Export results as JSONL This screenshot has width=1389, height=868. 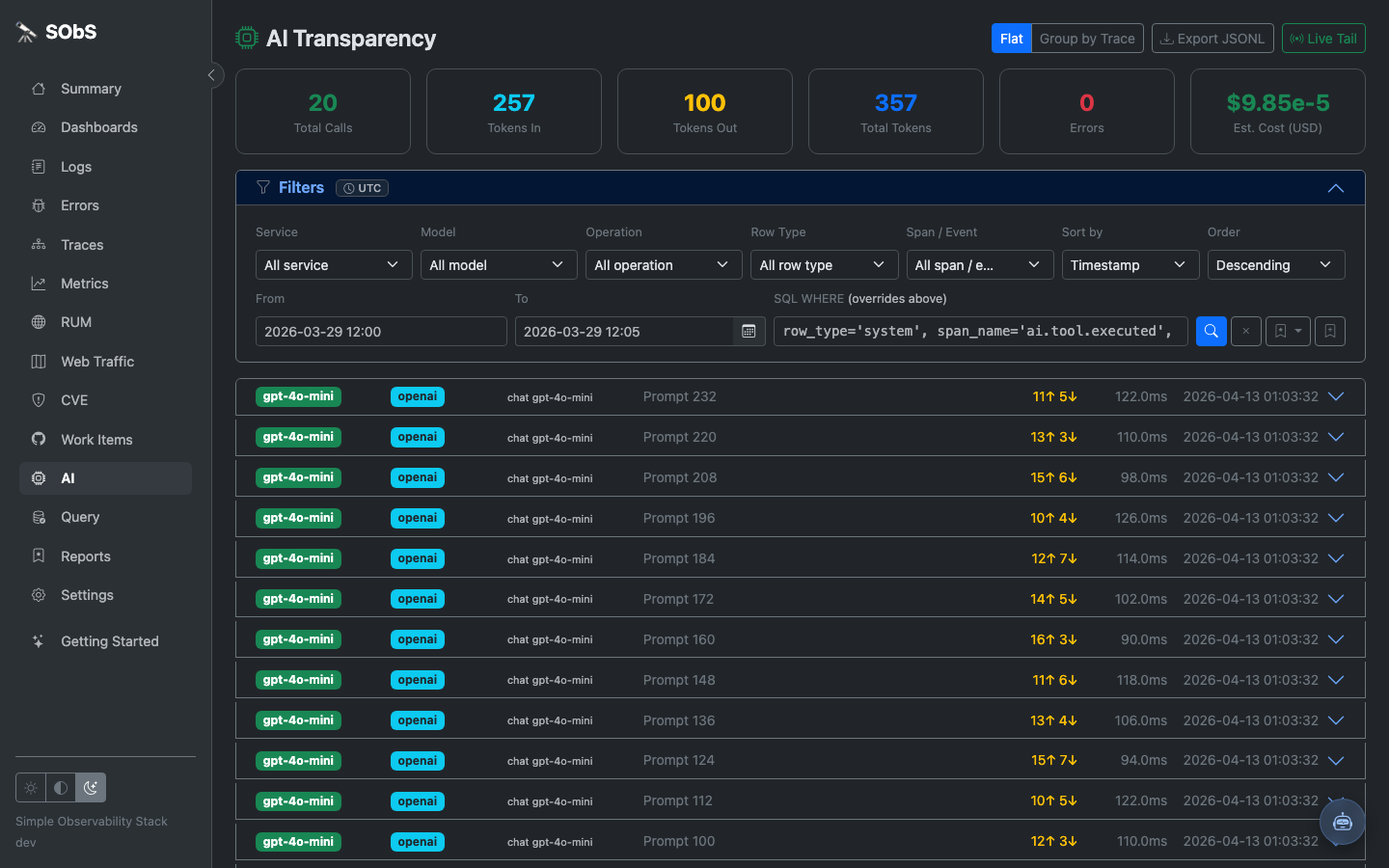1212,39
